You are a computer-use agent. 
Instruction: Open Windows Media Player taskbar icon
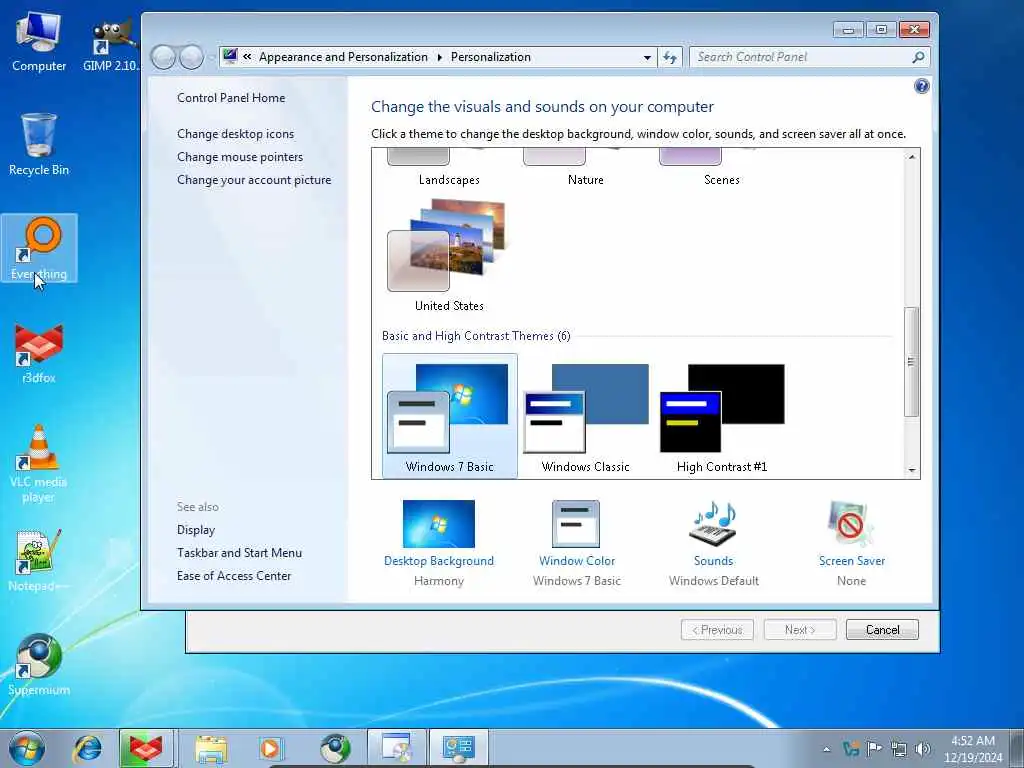point(270,748)
